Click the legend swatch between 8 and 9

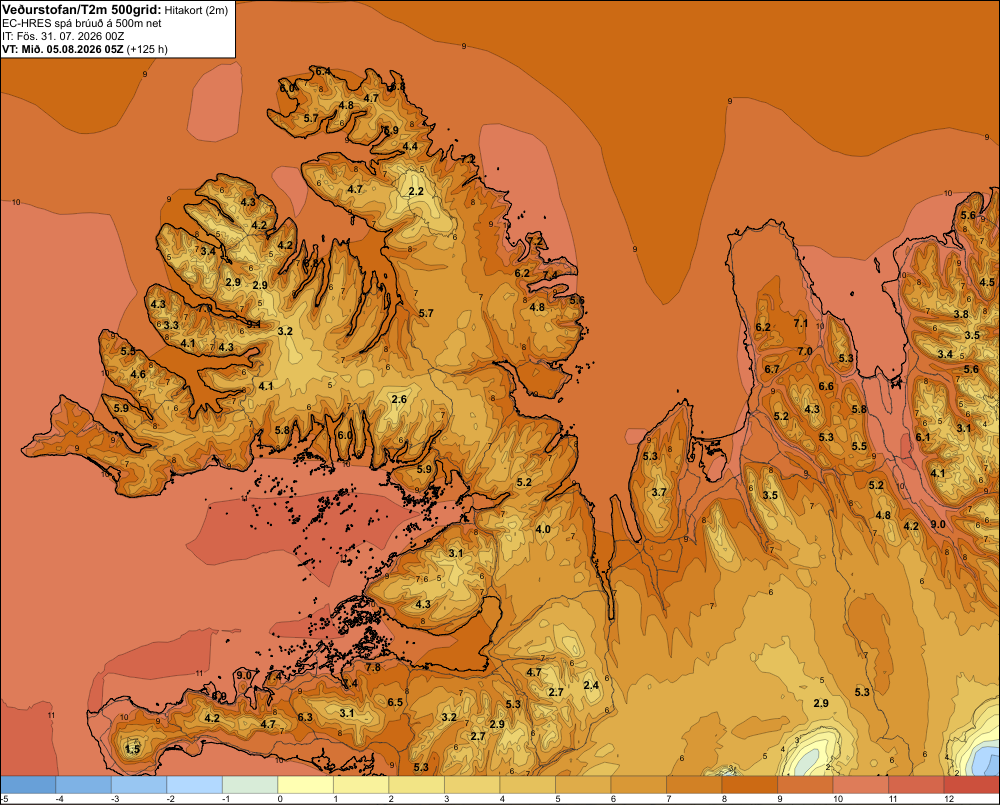pos(749,784)
